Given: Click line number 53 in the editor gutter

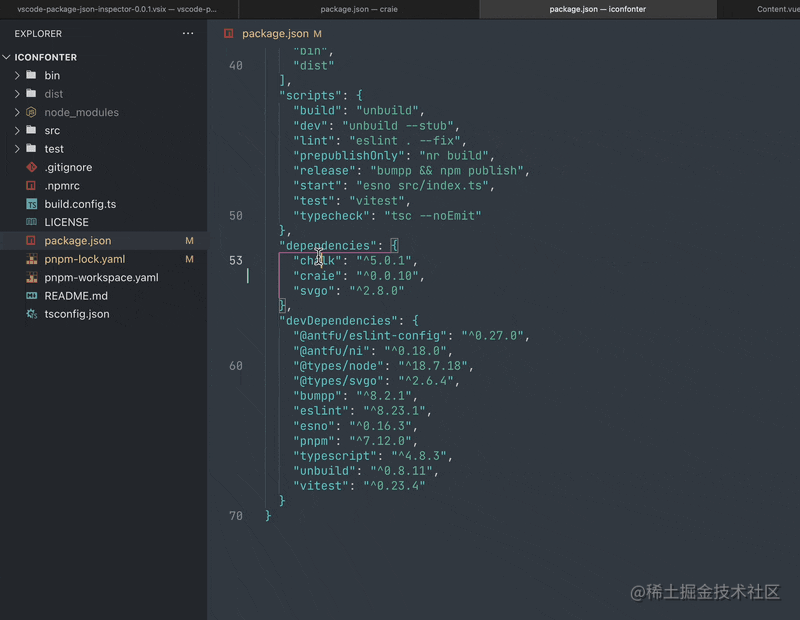Looking at the screenshot, I should [234, 258].
